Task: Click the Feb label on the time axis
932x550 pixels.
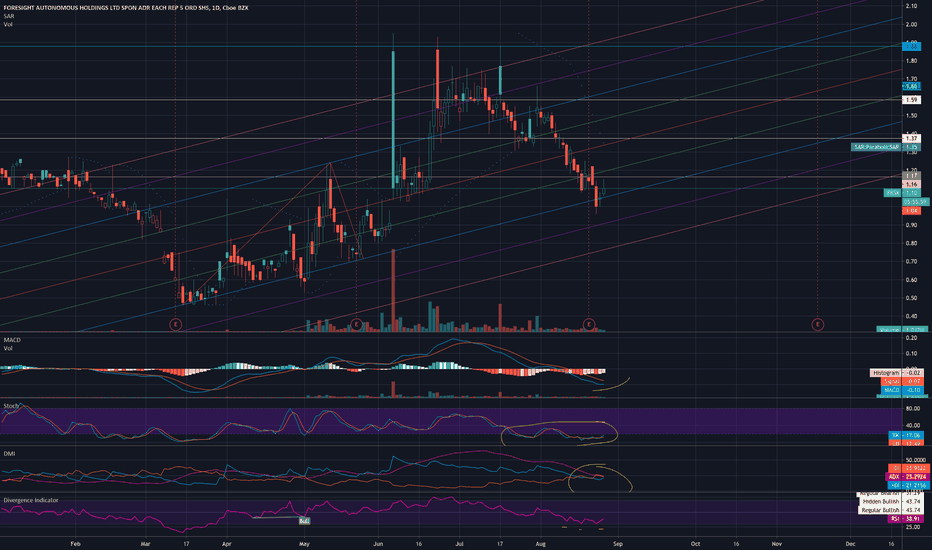Action: coord(75,543)
